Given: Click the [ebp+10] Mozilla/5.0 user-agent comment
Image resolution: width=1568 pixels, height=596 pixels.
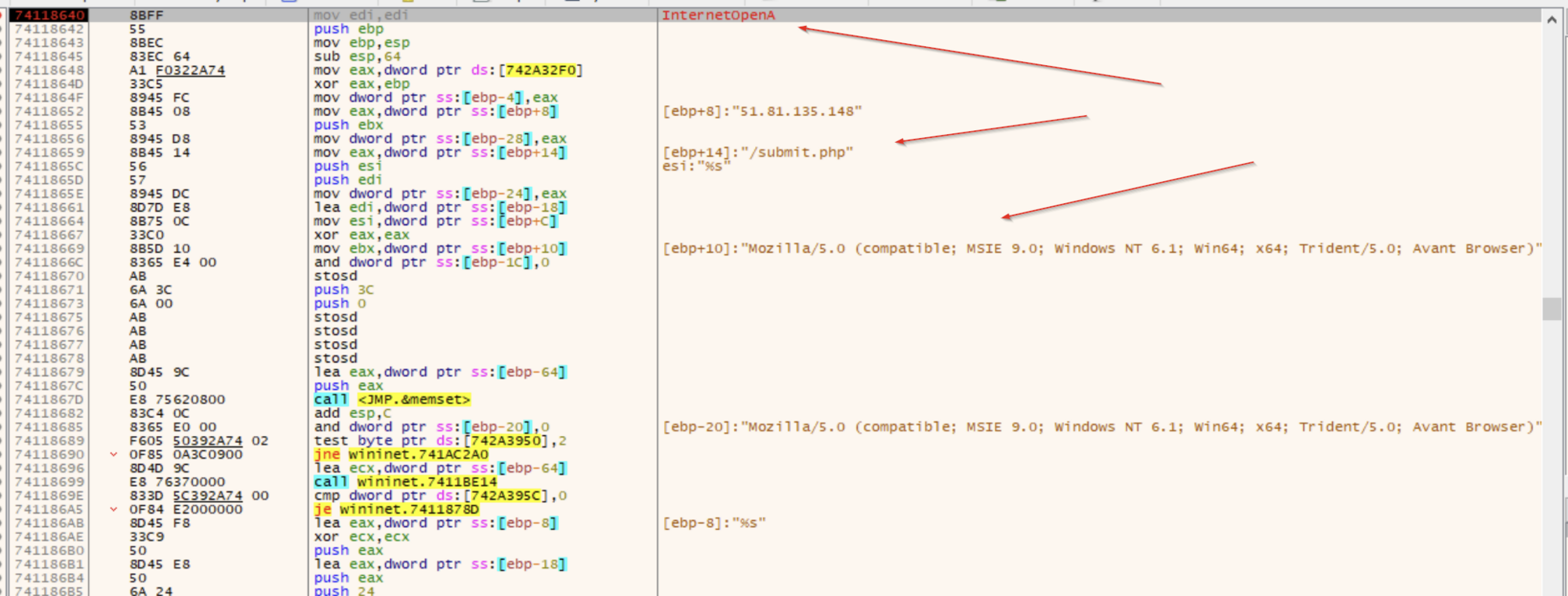Looking at the screenshot, I should pos(1102,249).
